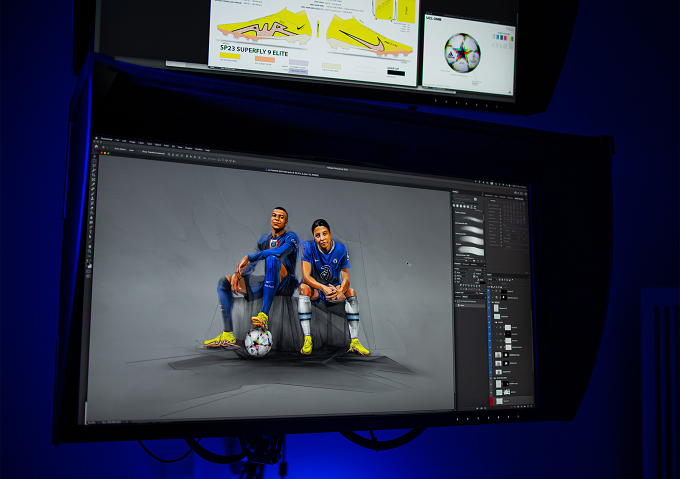The width and height of the screenshot is (680, 479).
Task: Click the Home icon in options bar
Action: tap(96, 147)
